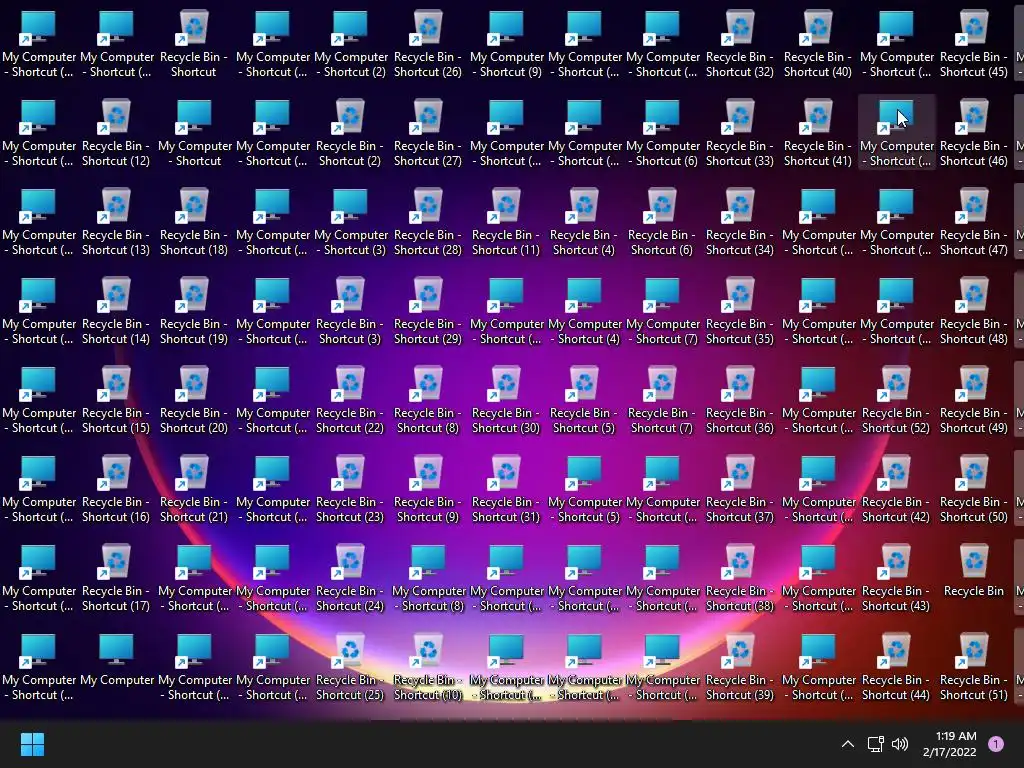Open the Windows Start menu
The image size is (1024, 768).
32,744
